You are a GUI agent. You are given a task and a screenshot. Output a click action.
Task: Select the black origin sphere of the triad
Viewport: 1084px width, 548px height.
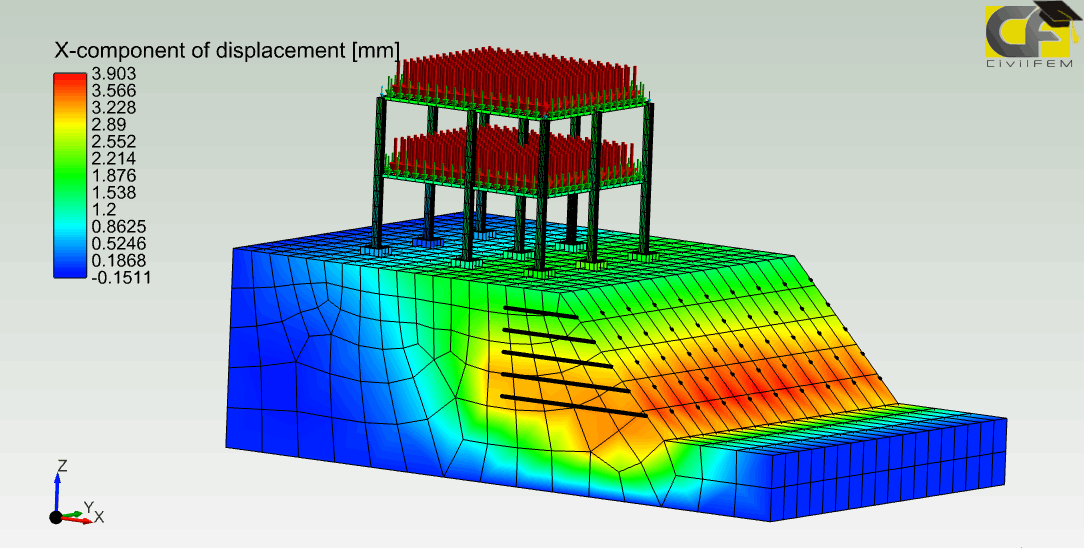56,517
